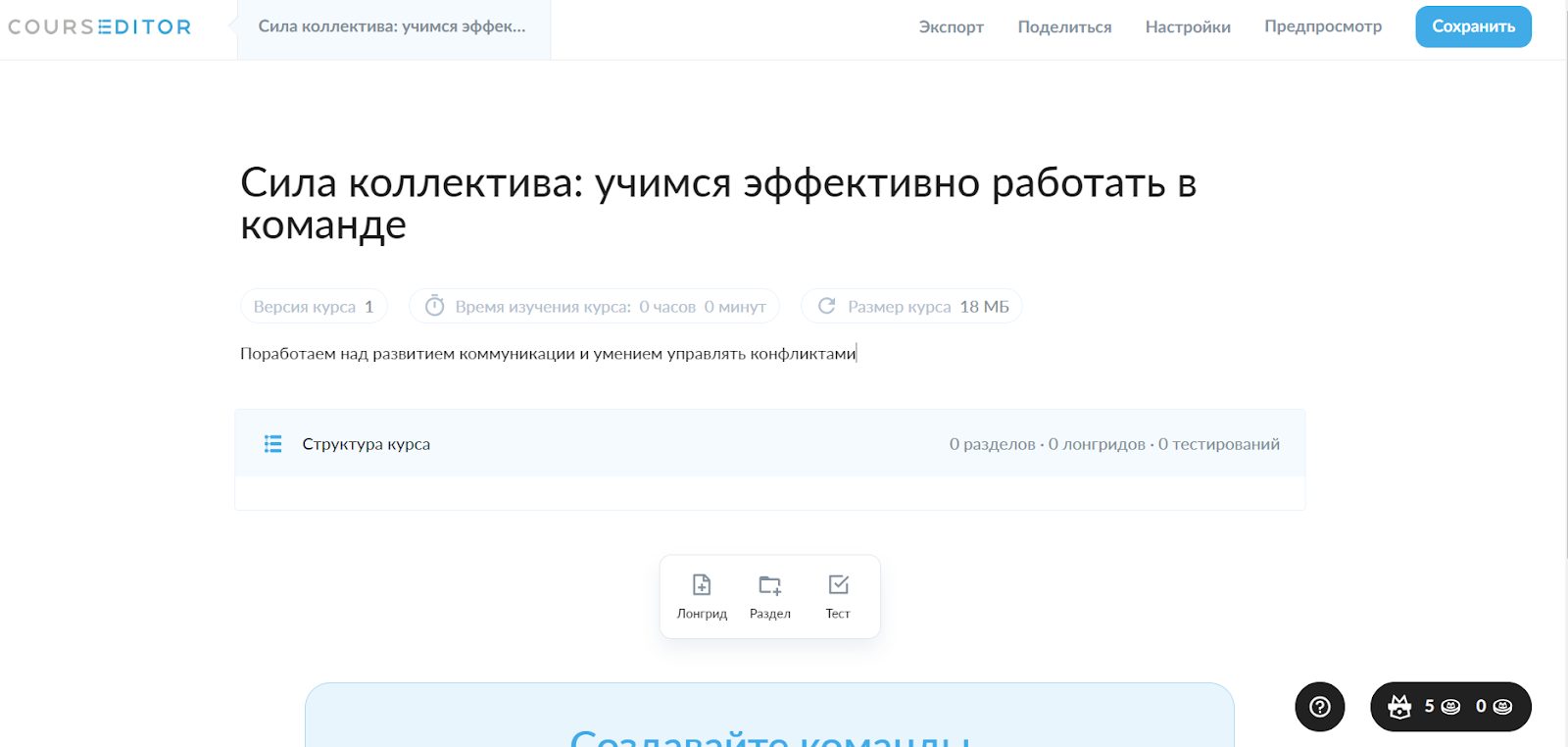Click the stopwatch icon by course time
Image resolution: width=1568 pixels, height=747 pixels.
coord(434,306)
